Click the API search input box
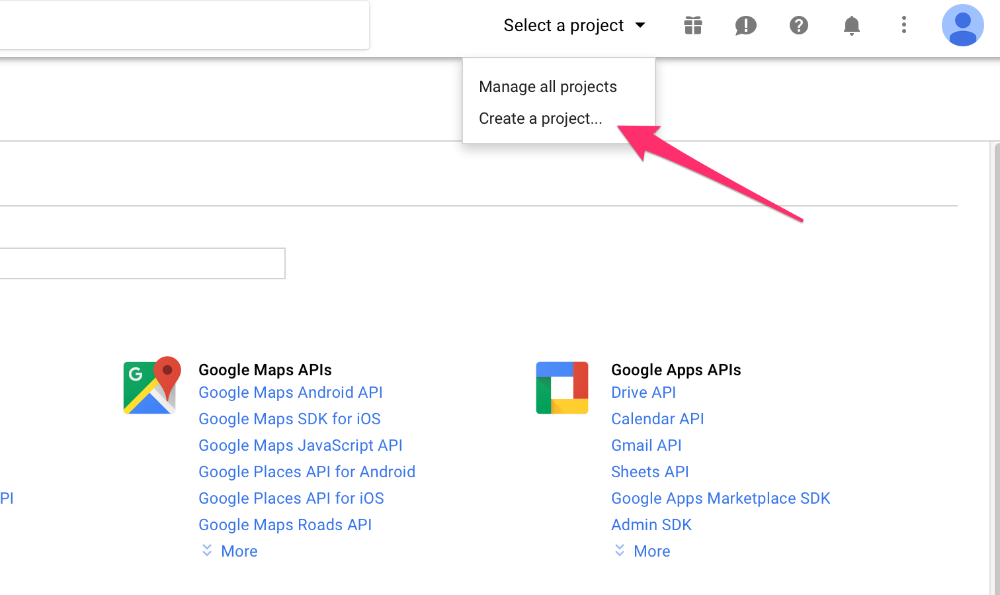The height and width of the screenshot is (595, 1000). click(x=142, y=263)
